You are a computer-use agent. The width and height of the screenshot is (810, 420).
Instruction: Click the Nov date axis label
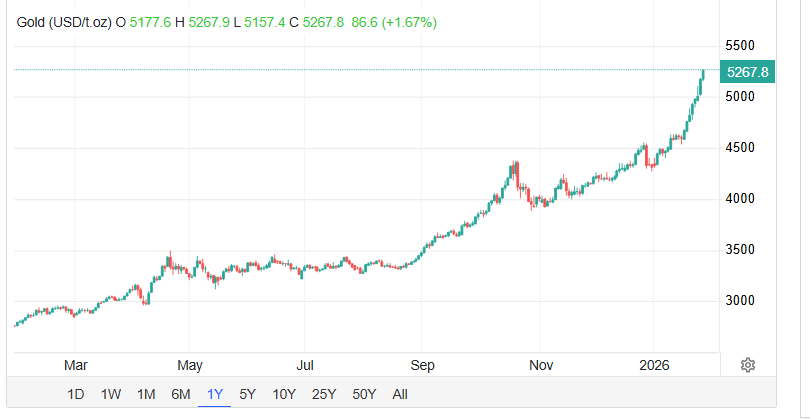(541, 365)
